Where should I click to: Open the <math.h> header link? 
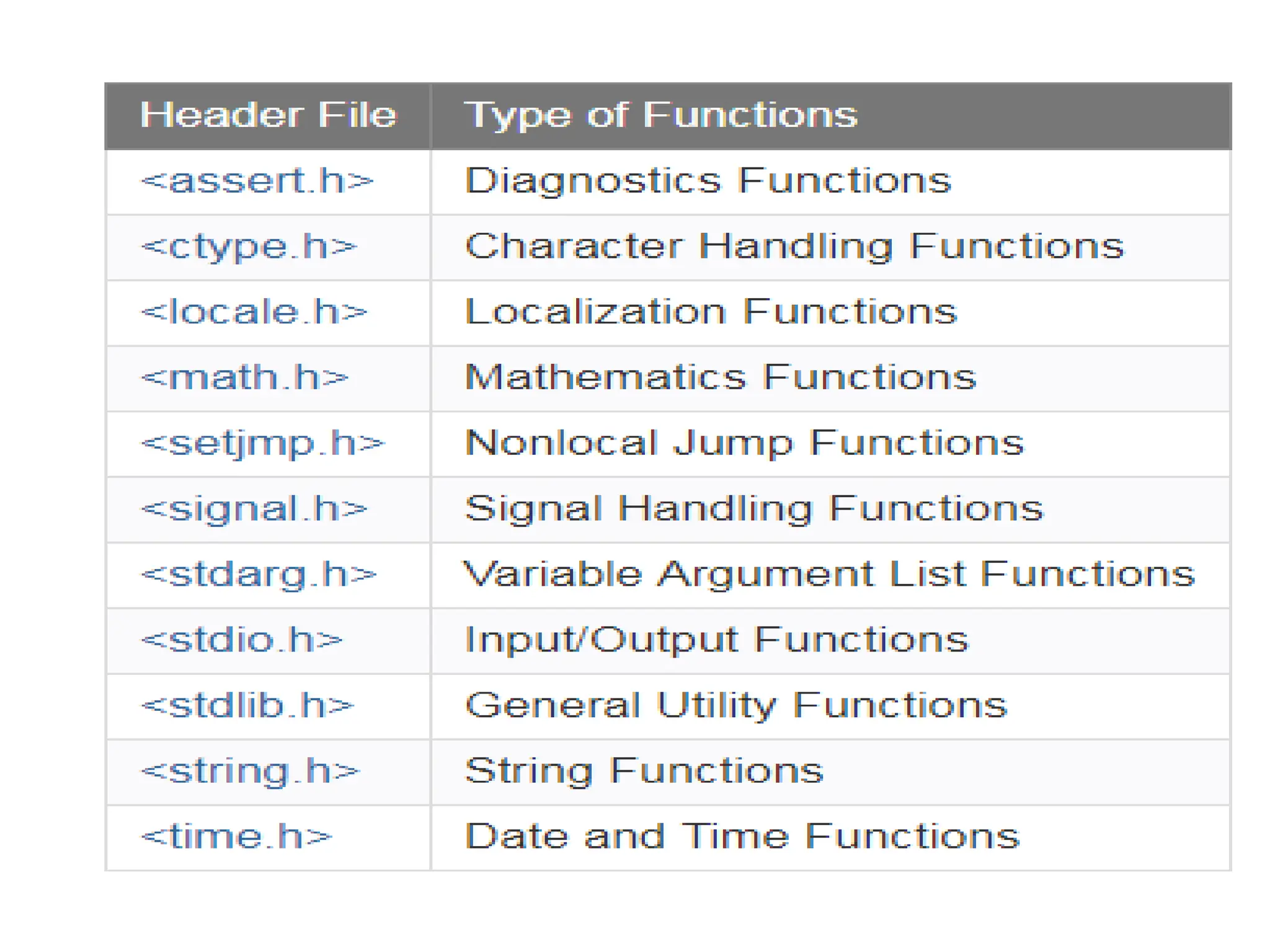pyautogui.click(x=245, y=378)
